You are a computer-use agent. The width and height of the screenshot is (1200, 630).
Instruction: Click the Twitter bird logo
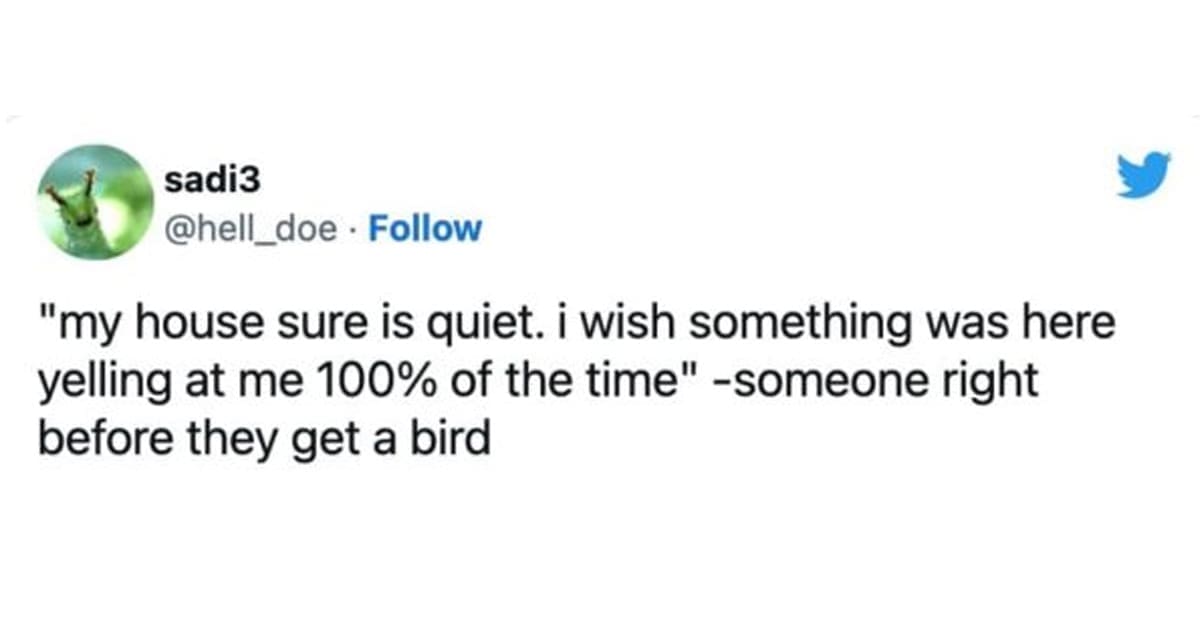click(x=1144, y=176)
